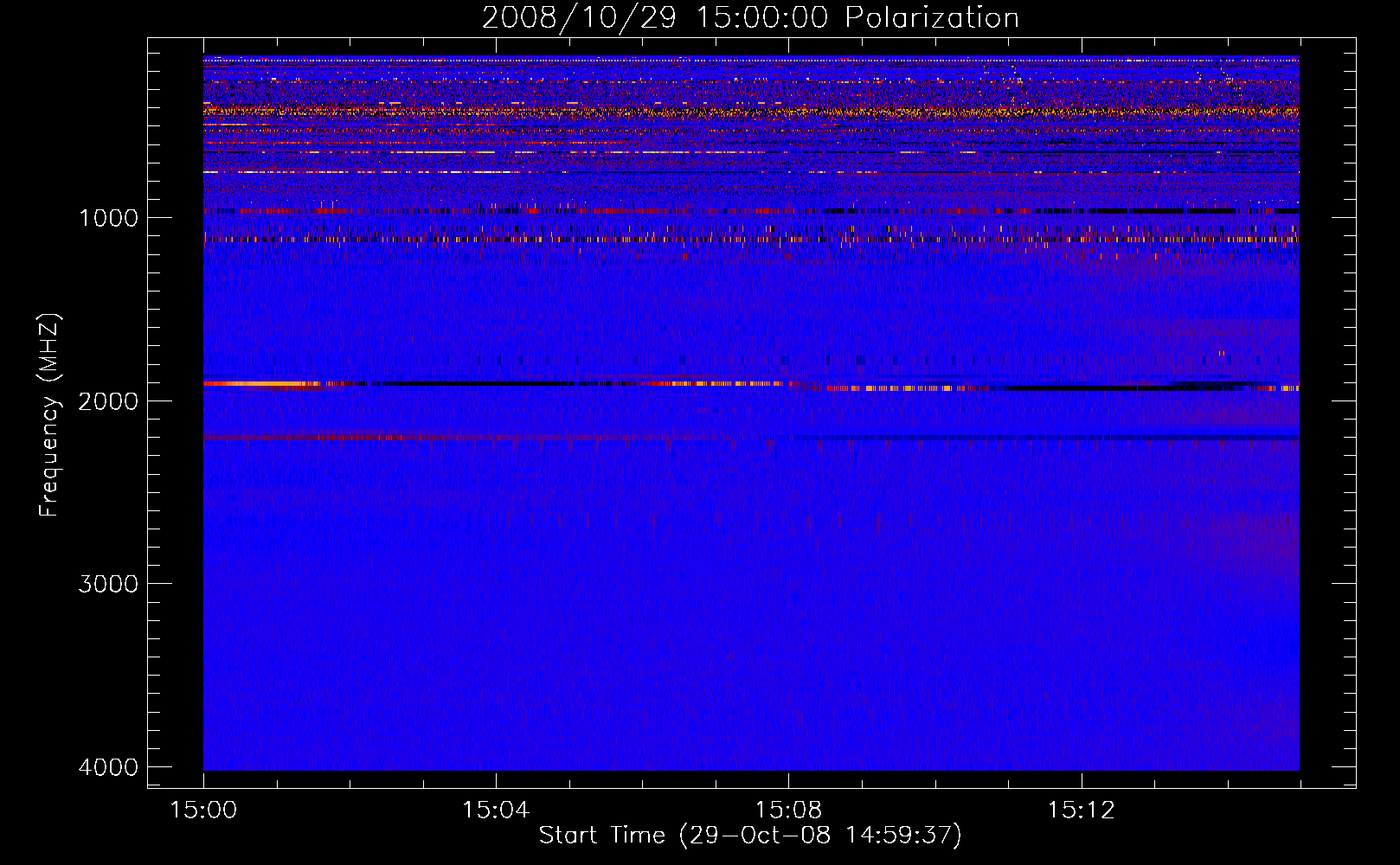The width and height of the screenshot is (1400, 865).
Task: Click the 15:00 time tick label
Action: pos(203,811)
